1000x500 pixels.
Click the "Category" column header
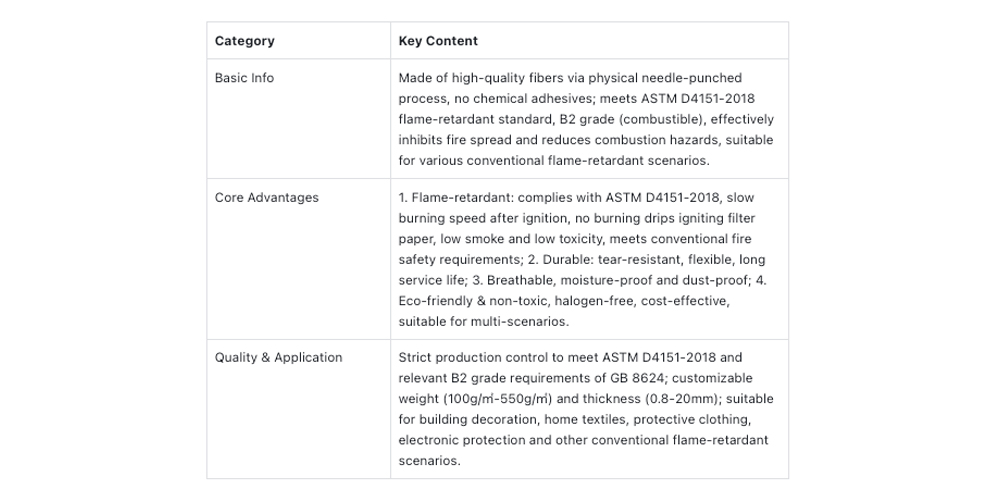click(x=244, y=41)
